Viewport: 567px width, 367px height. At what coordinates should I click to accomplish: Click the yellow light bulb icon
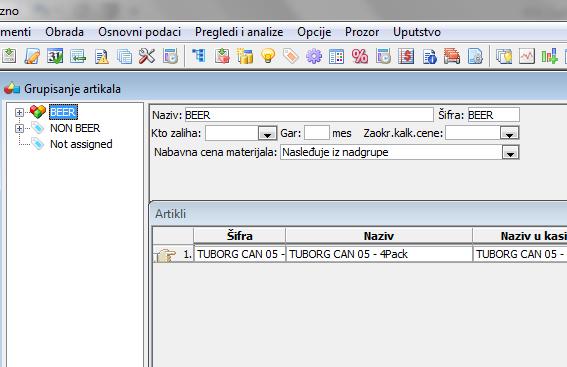click(x=268, y=56)
